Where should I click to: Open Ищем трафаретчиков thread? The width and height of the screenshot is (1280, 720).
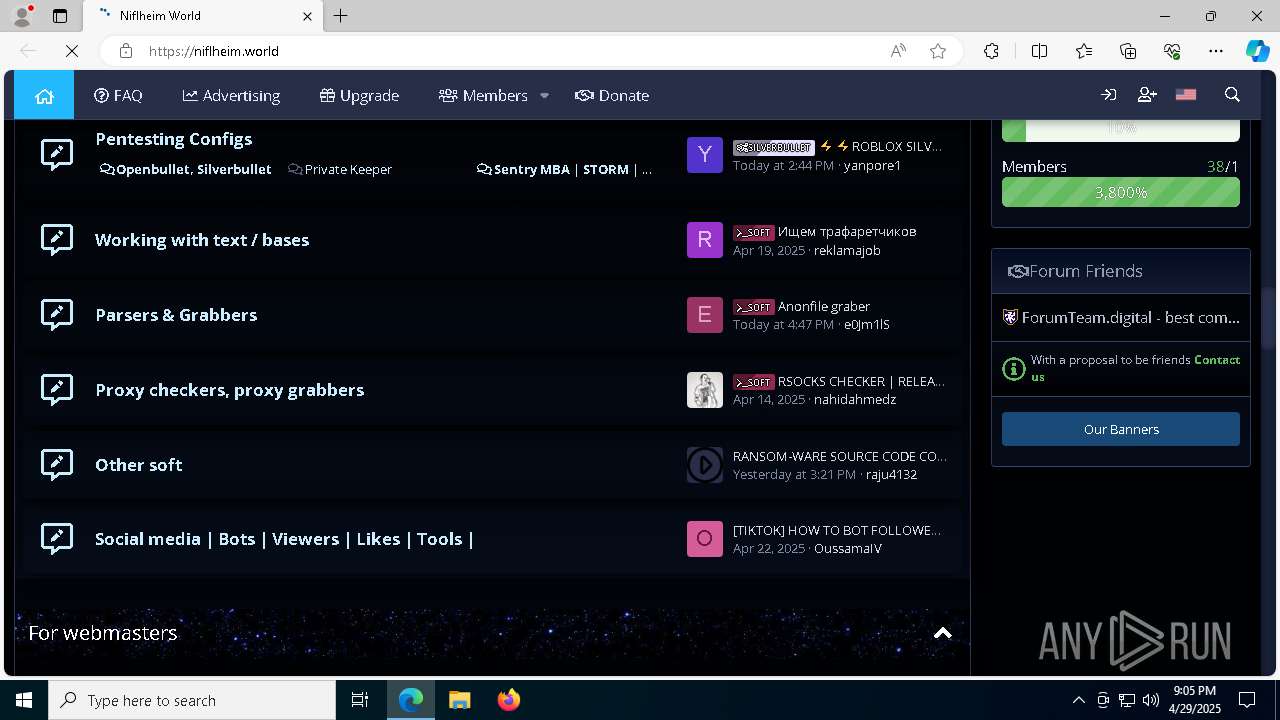coord(847,231)
